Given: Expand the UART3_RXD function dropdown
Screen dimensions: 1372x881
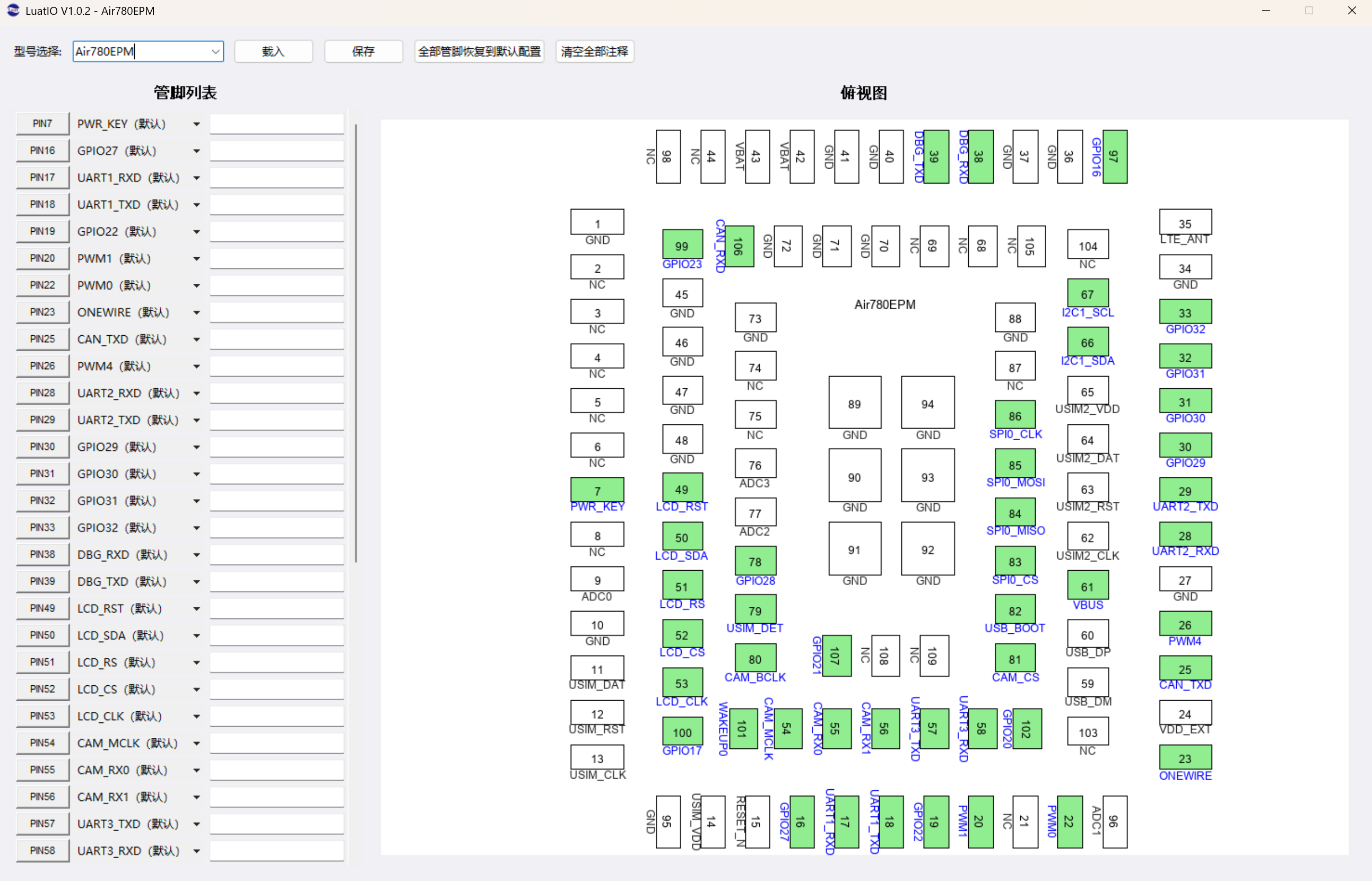Looking at the screenshot, I should click(x=196, y=851).
